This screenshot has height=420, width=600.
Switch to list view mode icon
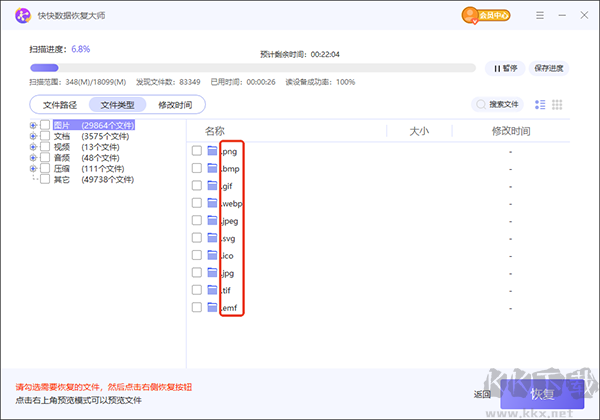click(x=541, y=104)
